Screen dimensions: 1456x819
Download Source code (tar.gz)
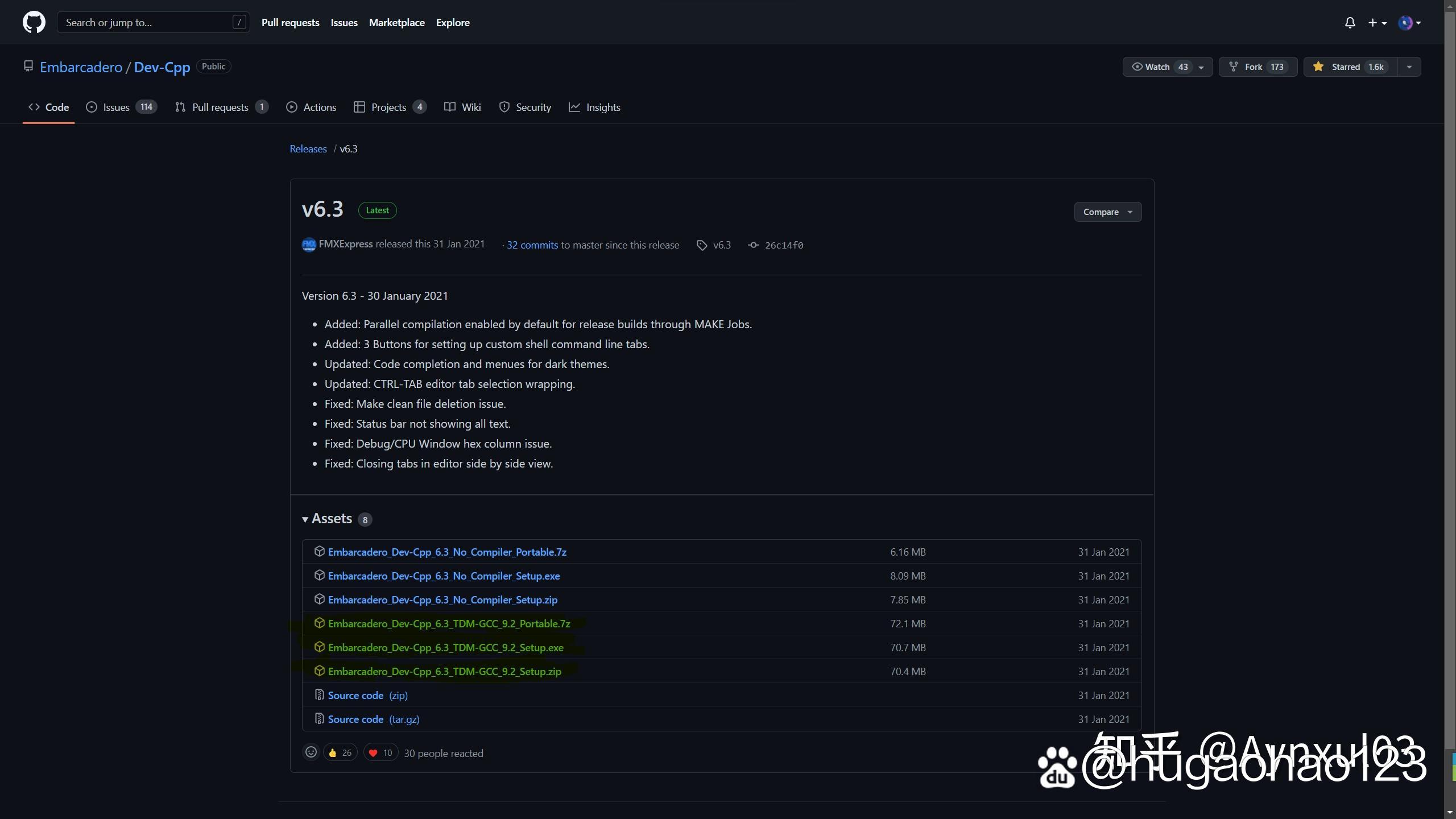(x=374, y=719)
